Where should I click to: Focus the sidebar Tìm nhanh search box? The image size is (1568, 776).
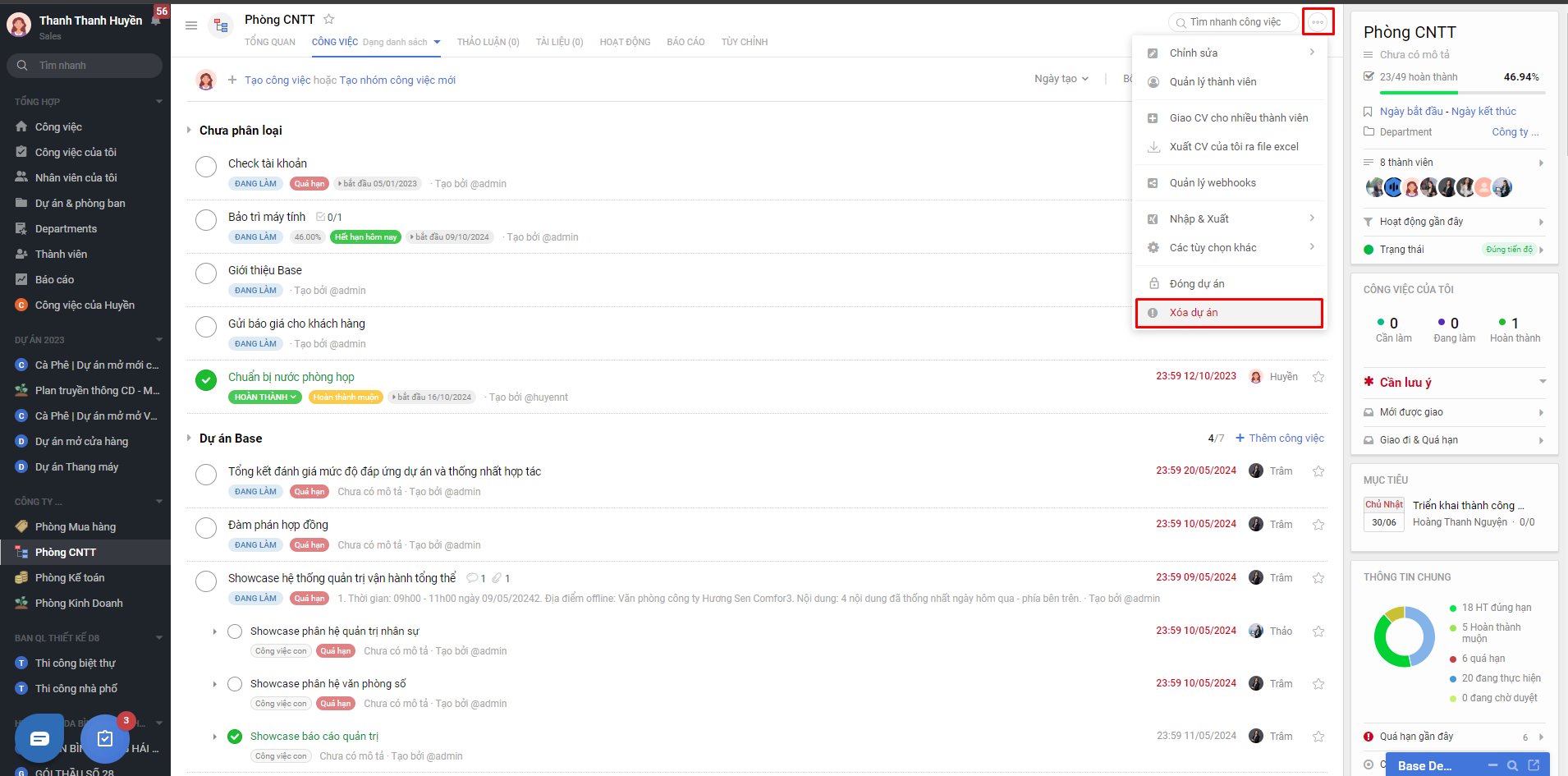85,66
